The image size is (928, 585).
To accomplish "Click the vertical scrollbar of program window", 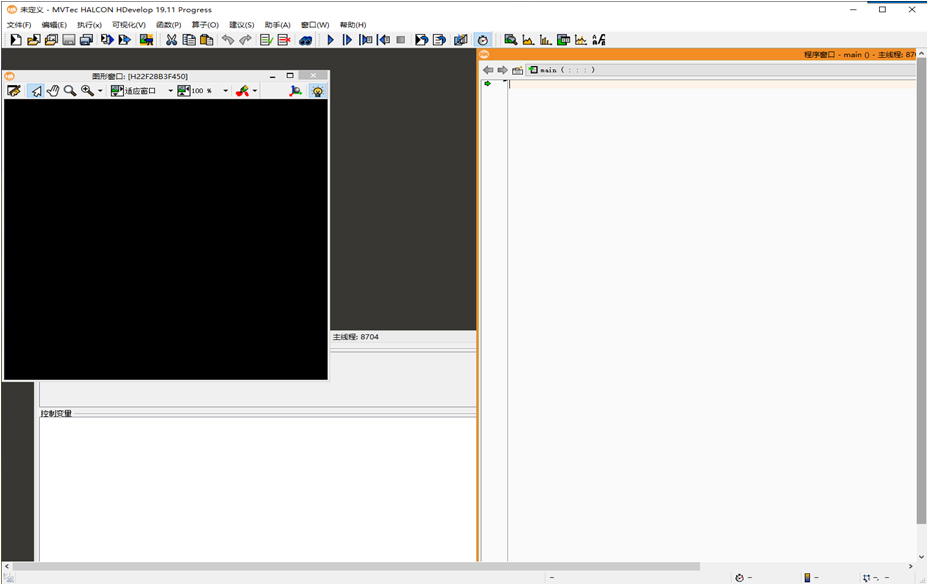I will (x=921, y=290).
